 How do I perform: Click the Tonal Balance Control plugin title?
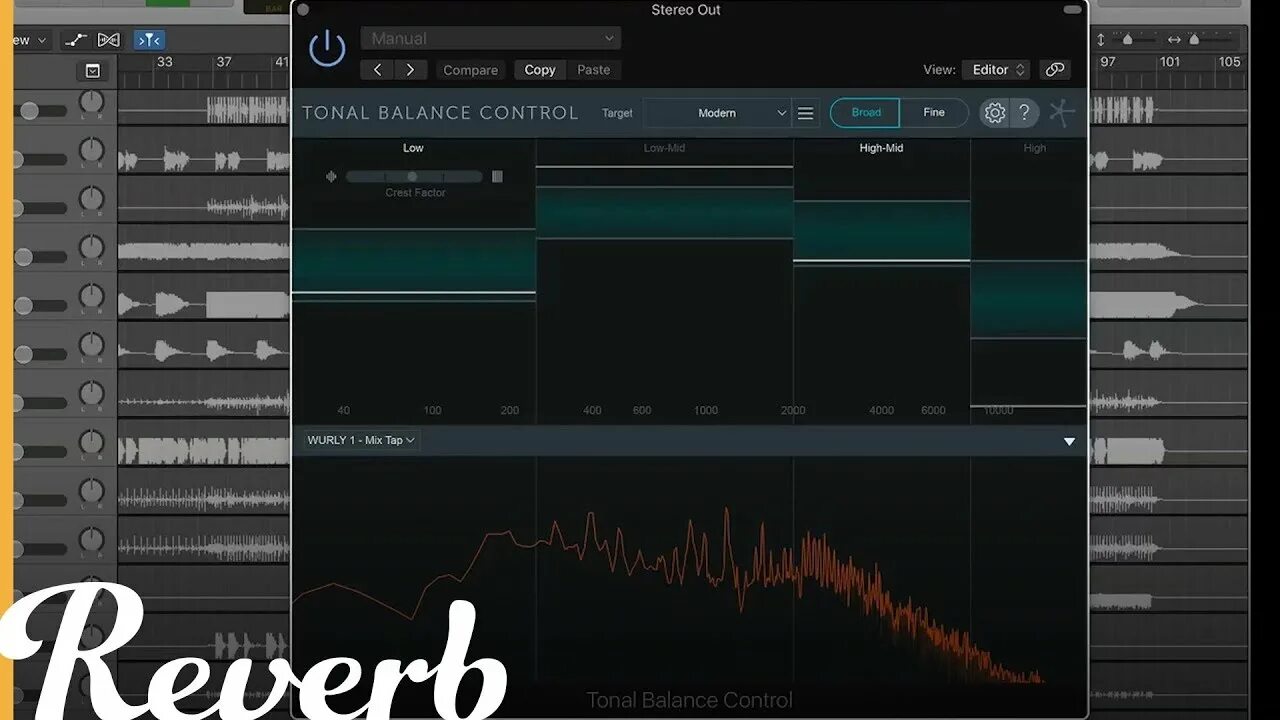(x=441, y=113)
